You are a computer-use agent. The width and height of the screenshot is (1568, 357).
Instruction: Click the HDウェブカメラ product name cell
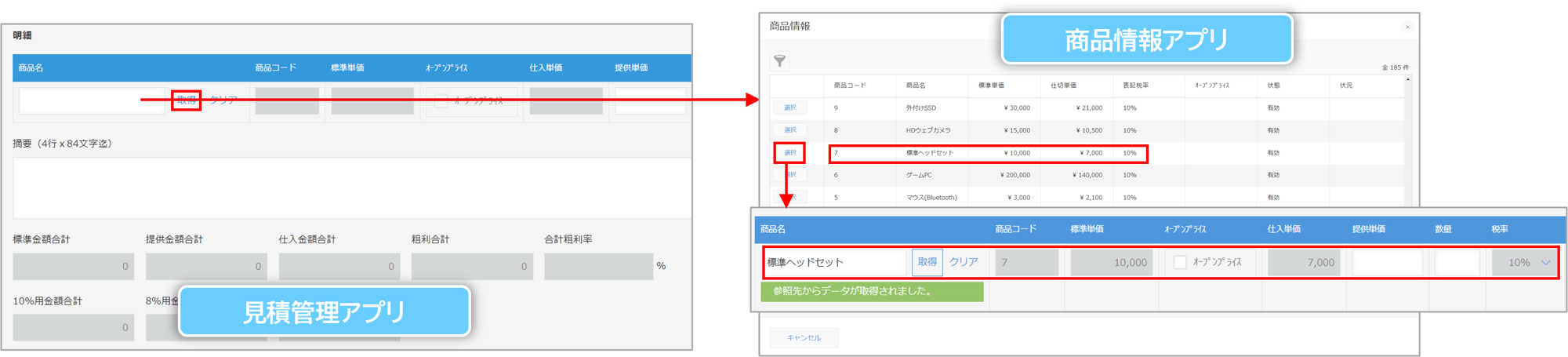(x=929, y=130)
